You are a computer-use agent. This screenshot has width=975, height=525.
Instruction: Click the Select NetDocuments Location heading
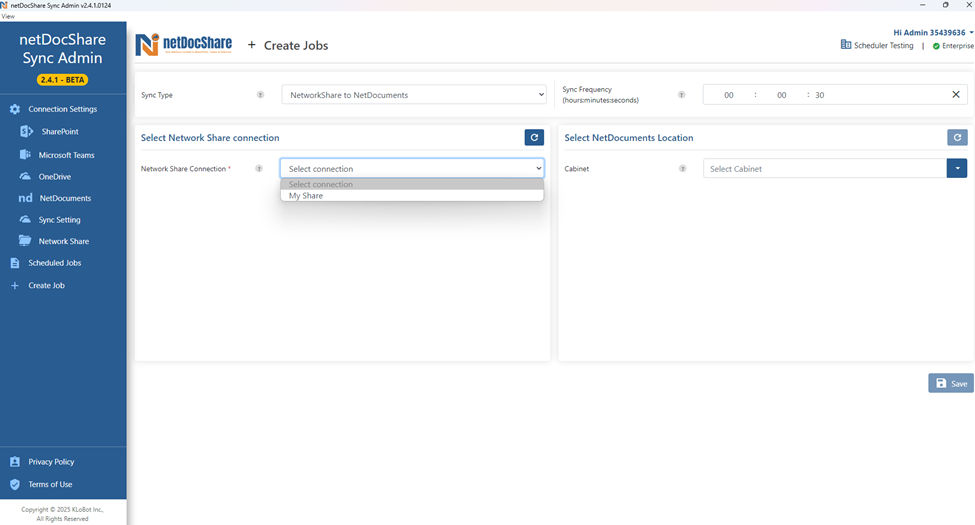coord(629,137)
